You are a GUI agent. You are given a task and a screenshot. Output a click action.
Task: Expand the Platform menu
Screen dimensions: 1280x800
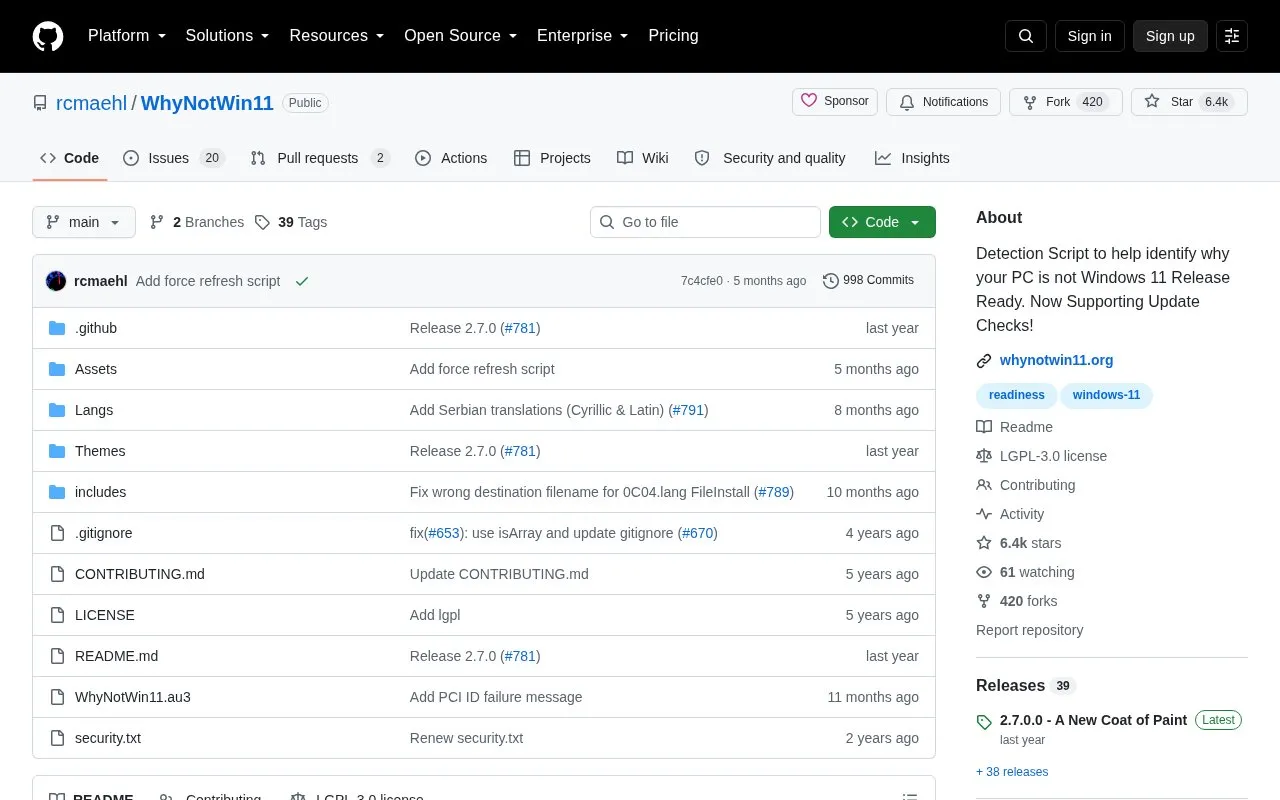pos(127,36)
